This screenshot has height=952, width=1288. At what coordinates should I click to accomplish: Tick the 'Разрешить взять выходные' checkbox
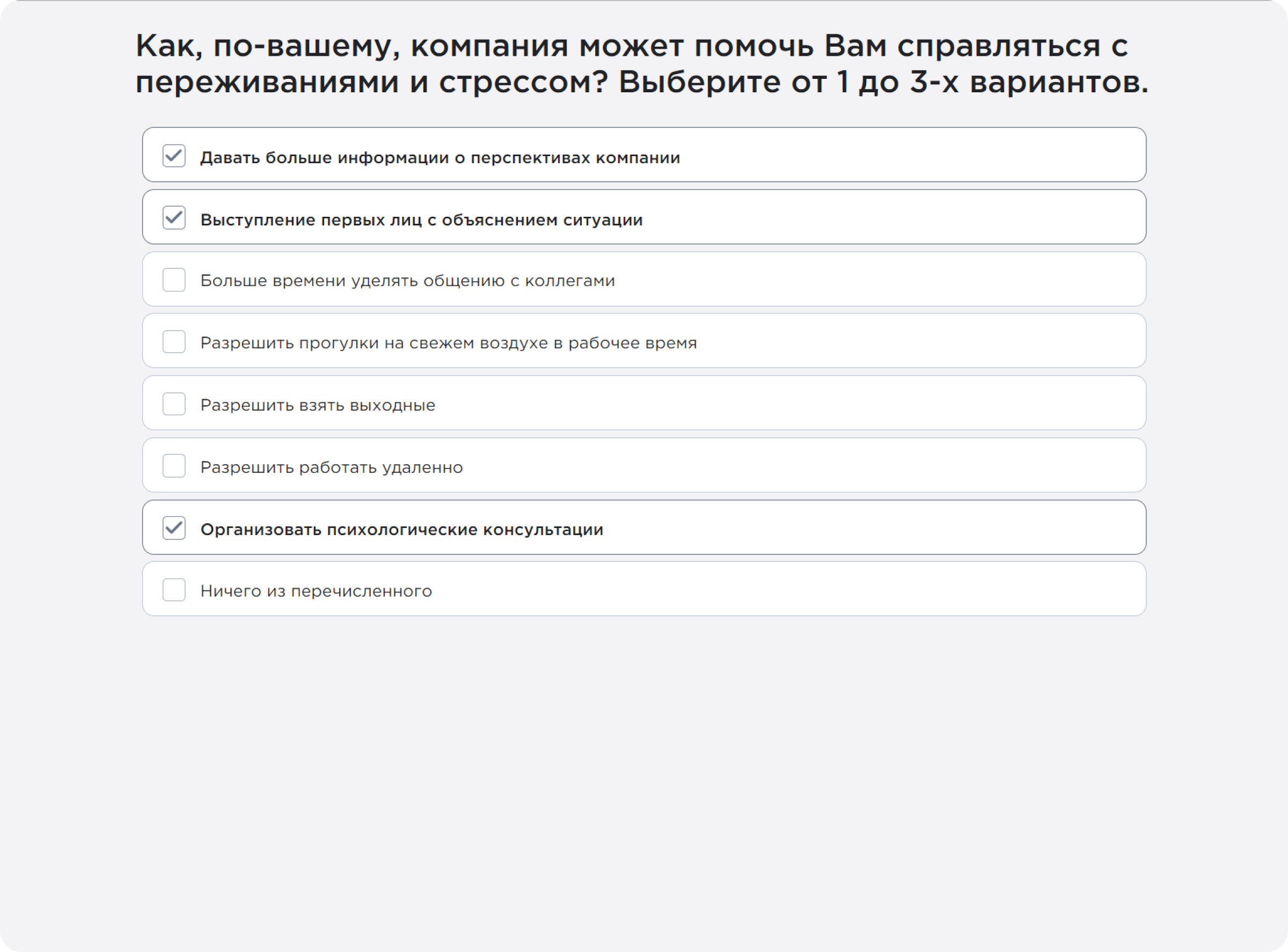174,404
